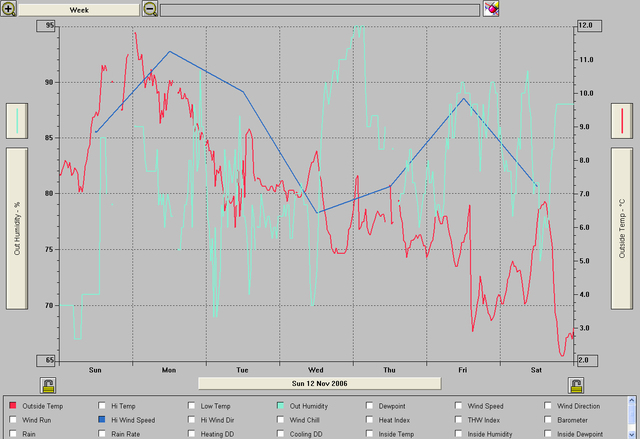The height and width of the screenshot is (439, 640).
Task: Tick the Rain Rate checkbox
Action: 102,435
